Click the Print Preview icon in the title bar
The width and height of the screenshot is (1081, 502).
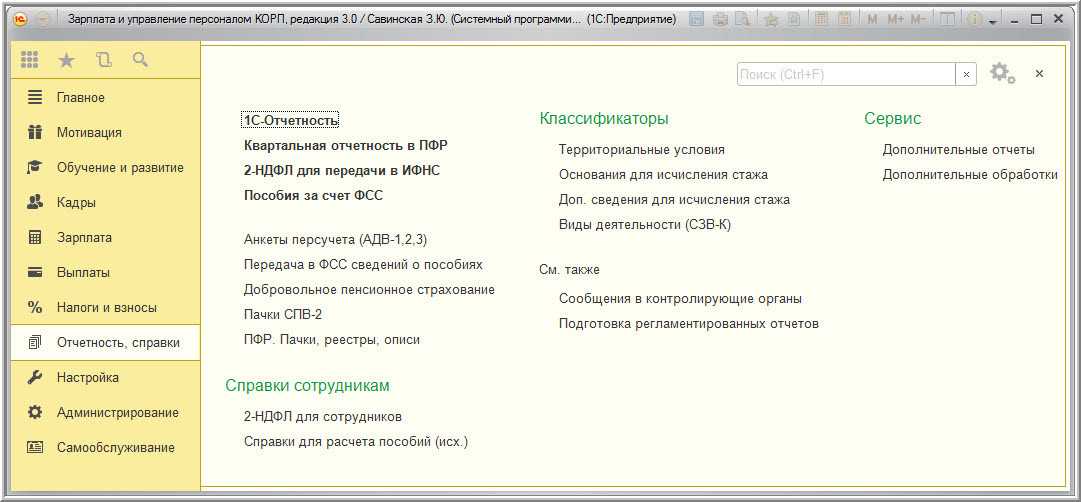742,19
